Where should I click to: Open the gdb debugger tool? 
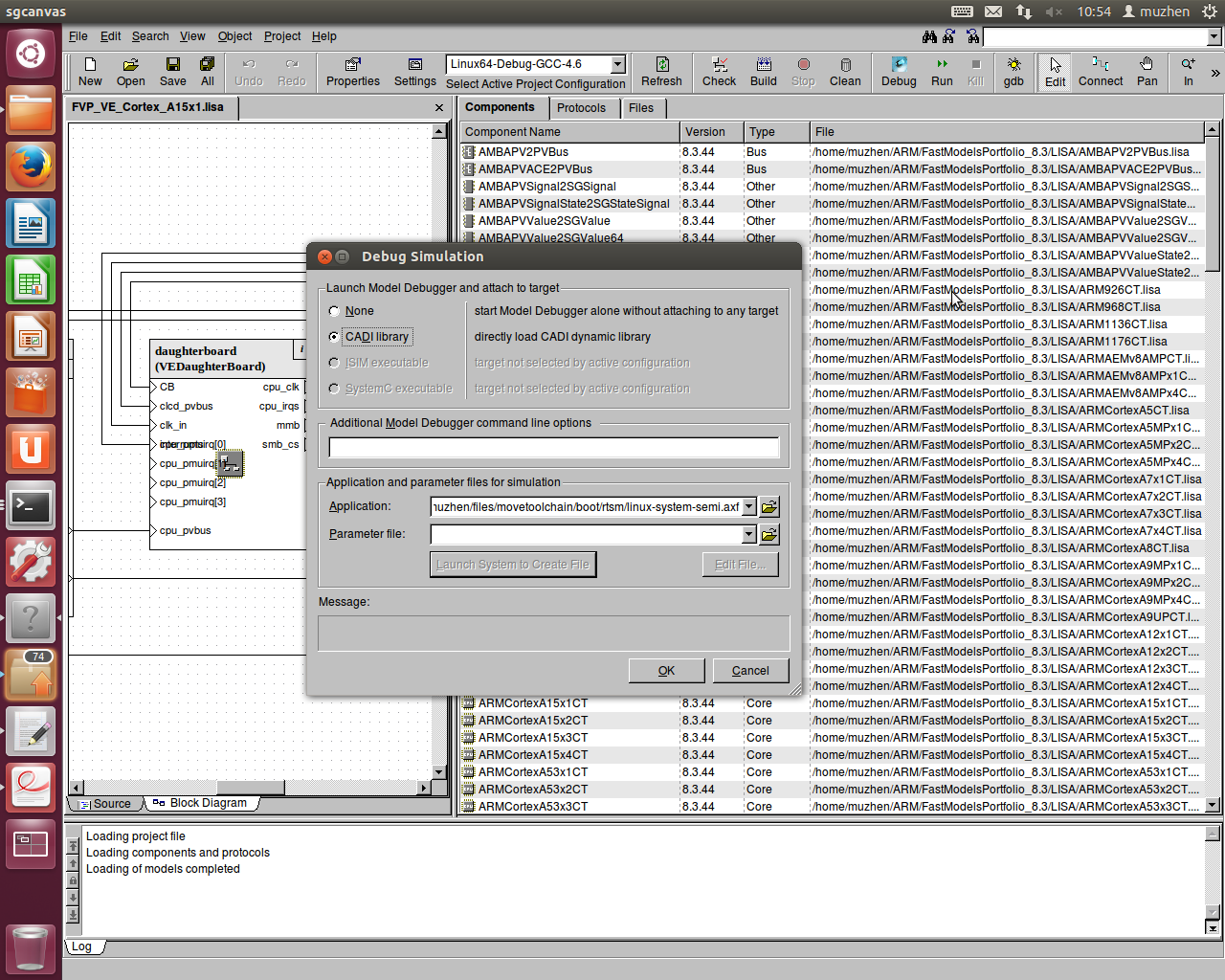pos(1013,71)
